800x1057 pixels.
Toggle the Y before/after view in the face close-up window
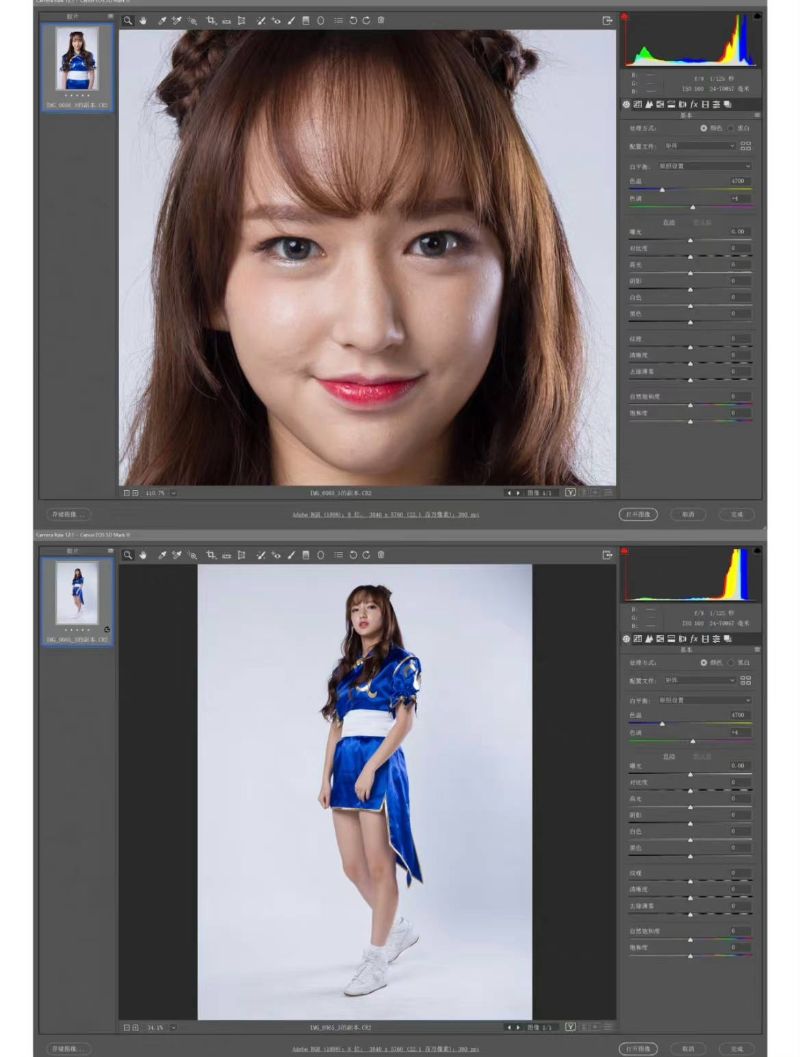pos(570,493)
